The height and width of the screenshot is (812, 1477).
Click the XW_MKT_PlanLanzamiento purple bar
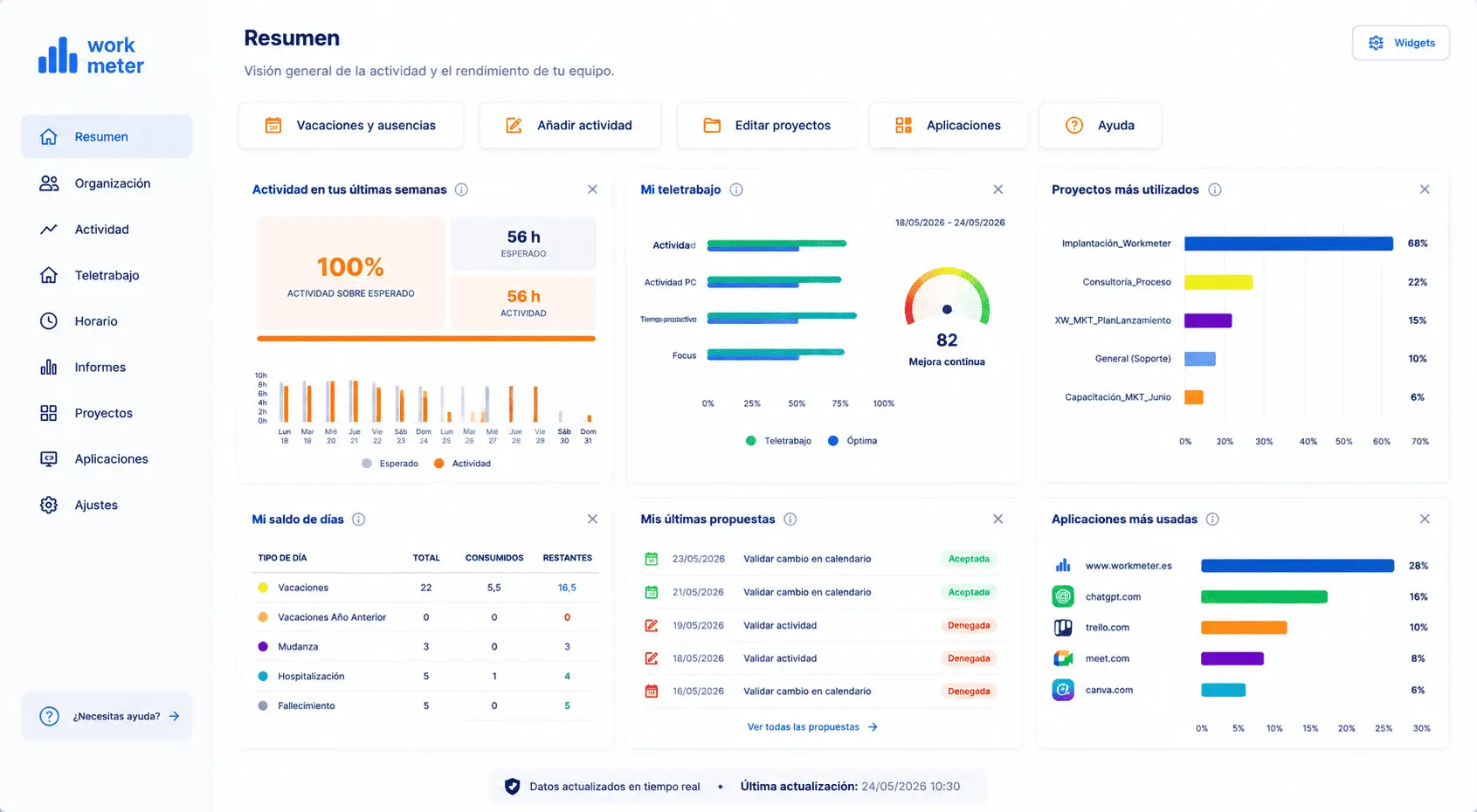[x=1208, y=320]
